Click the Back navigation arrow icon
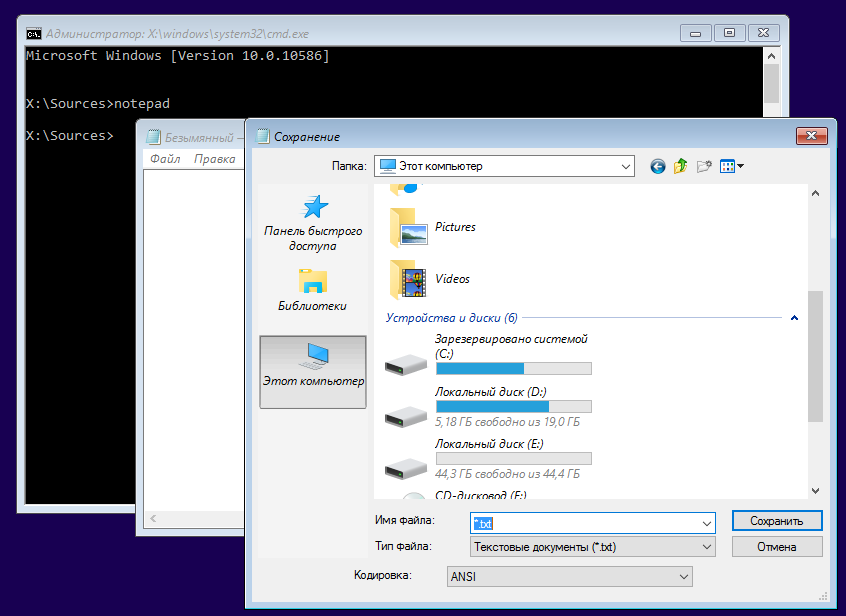The height and width of the screenshot is (616, 846). point(657,166)
